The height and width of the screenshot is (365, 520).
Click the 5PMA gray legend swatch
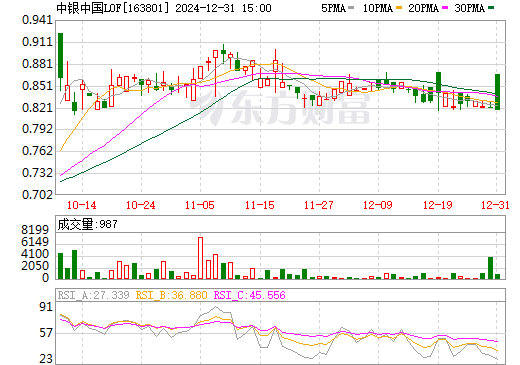(x=351, y=8)
